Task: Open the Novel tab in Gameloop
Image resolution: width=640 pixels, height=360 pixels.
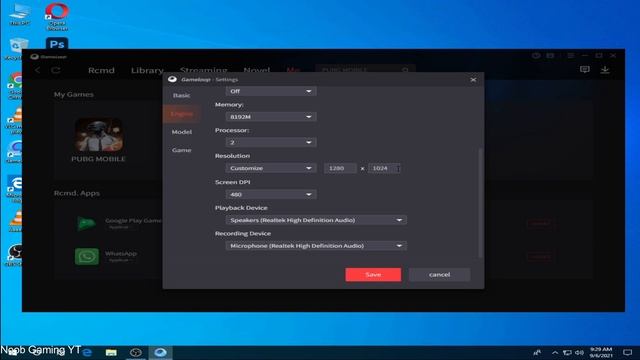Action: click(x=257, y=70)
